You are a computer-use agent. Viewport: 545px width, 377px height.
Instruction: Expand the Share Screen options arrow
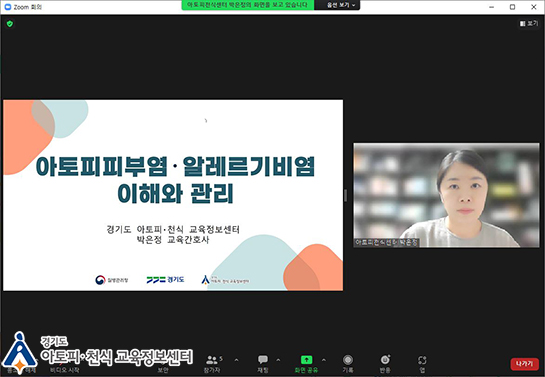pos(324,360)
